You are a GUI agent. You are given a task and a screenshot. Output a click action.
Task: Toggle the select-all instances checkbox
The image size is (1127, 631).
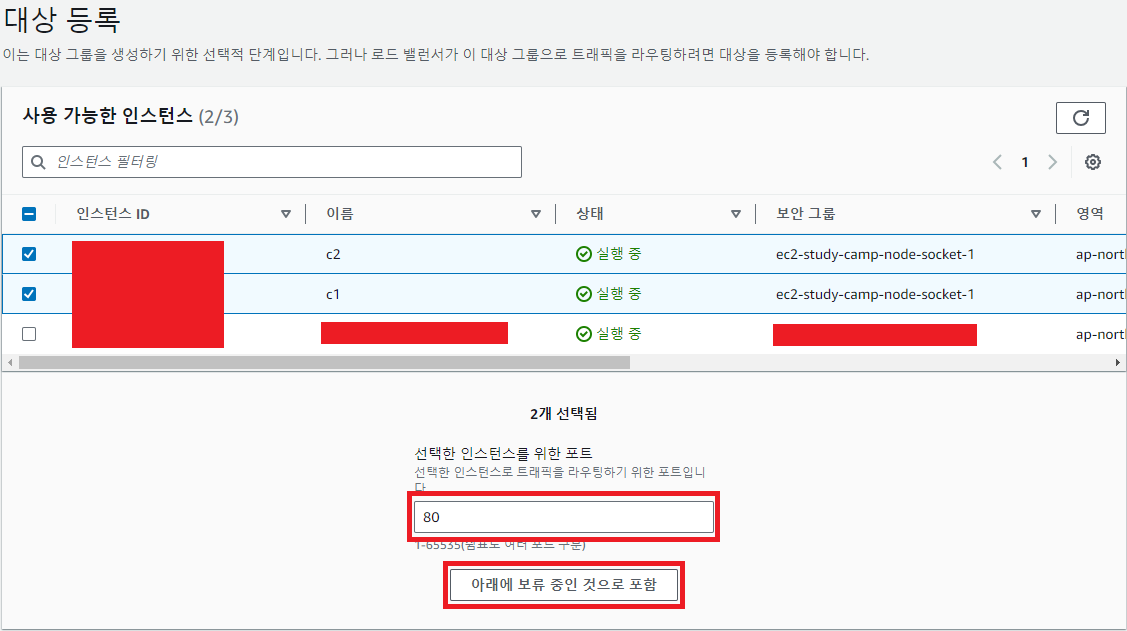pyautogui.click(x=29, y=214)
